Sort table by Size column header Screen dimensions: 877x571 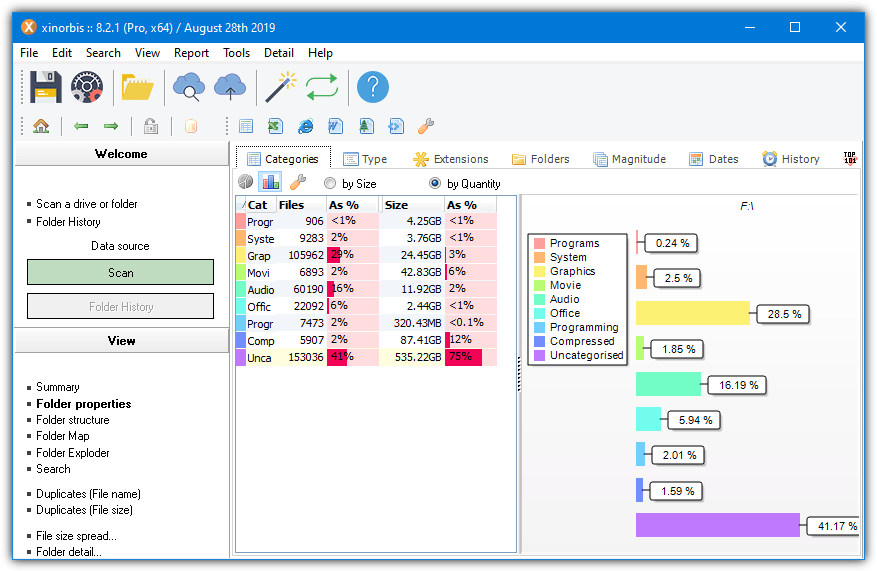pyautogui.click(x=412, y=205)
